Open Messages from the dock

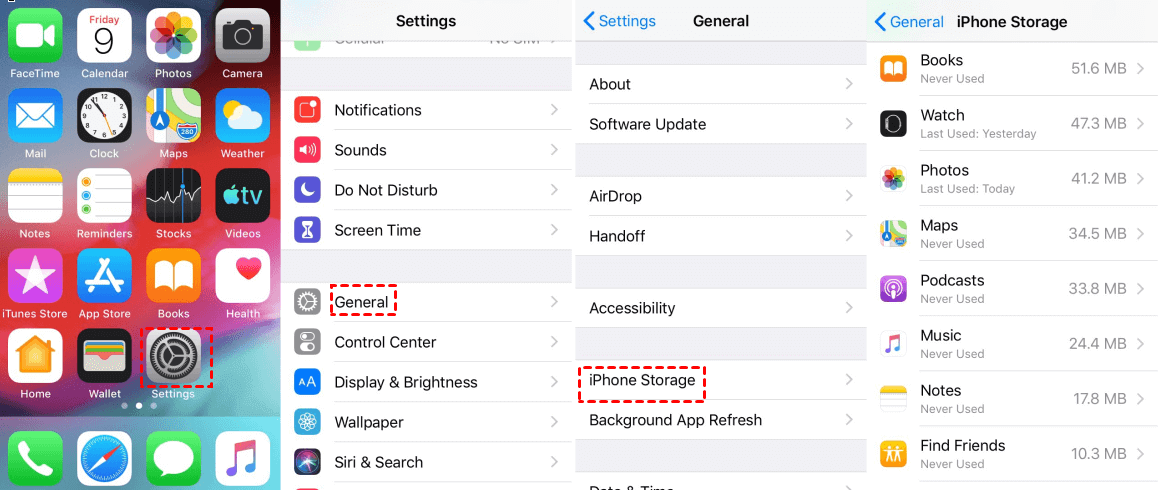coord(173,459)
